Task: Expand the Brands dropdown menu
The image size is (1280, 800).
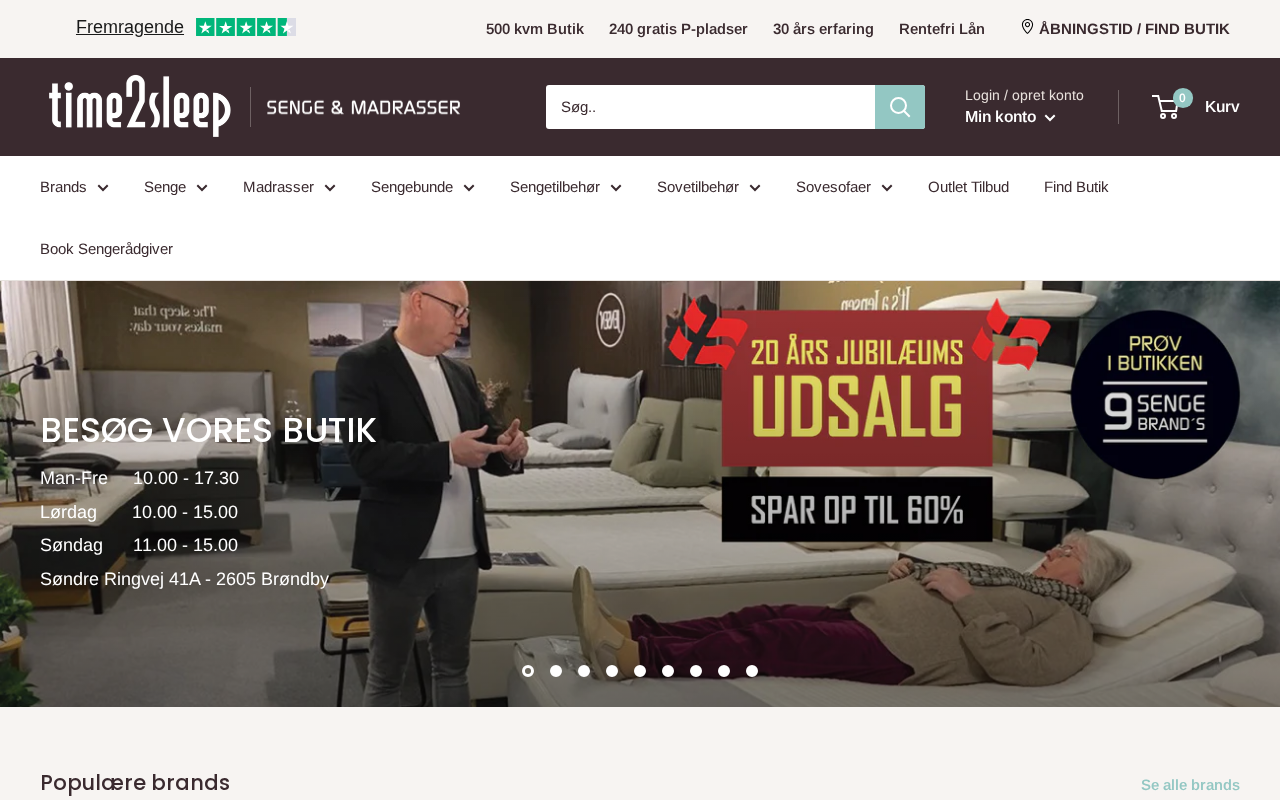Action: [74, 187]
